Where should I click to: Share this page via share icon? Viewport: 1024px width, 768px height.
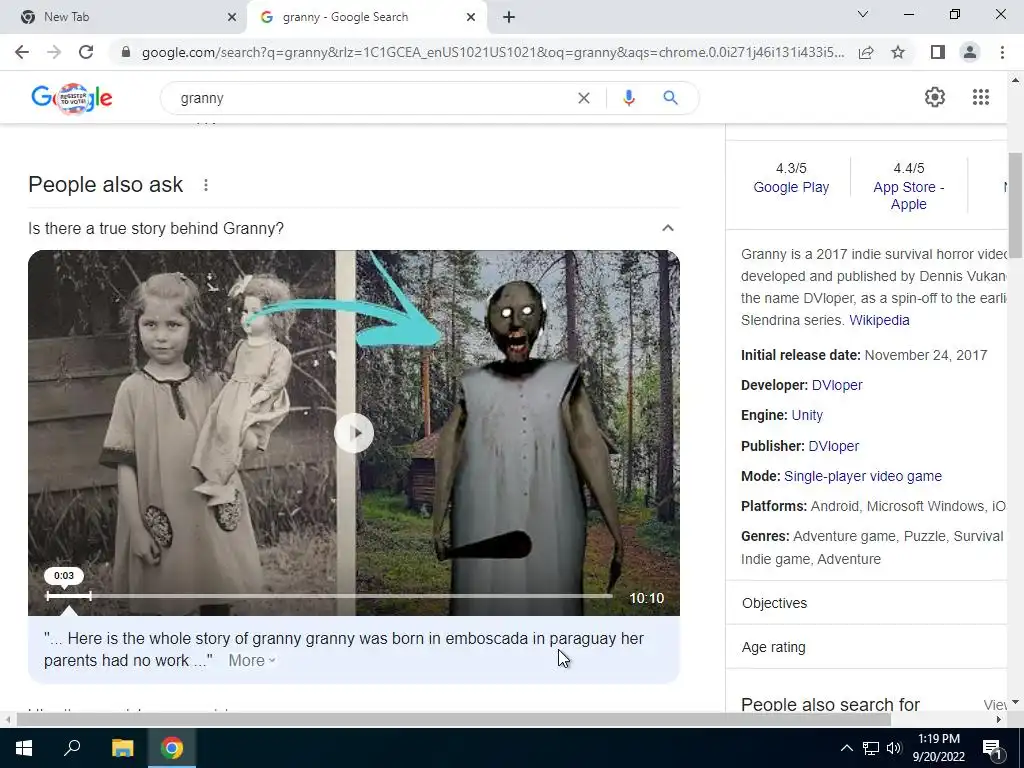tap(866, 52)
